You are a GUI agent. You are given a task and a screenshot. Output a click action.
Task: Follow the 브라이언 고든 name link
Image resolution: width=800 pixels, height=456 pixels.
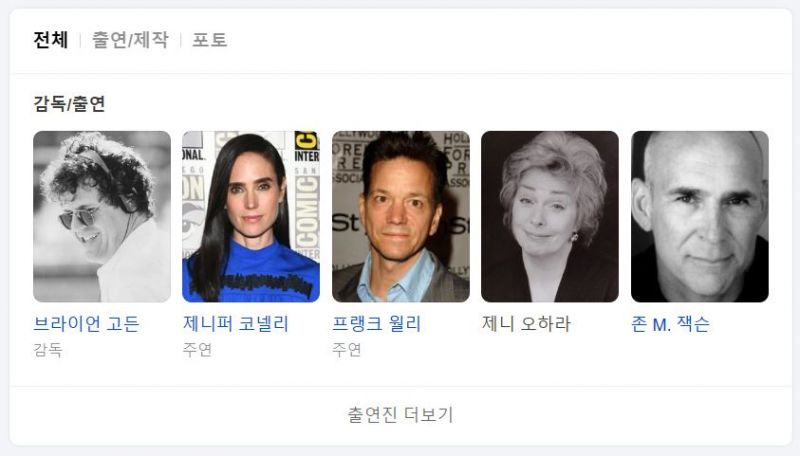click(x=86, y=324)
